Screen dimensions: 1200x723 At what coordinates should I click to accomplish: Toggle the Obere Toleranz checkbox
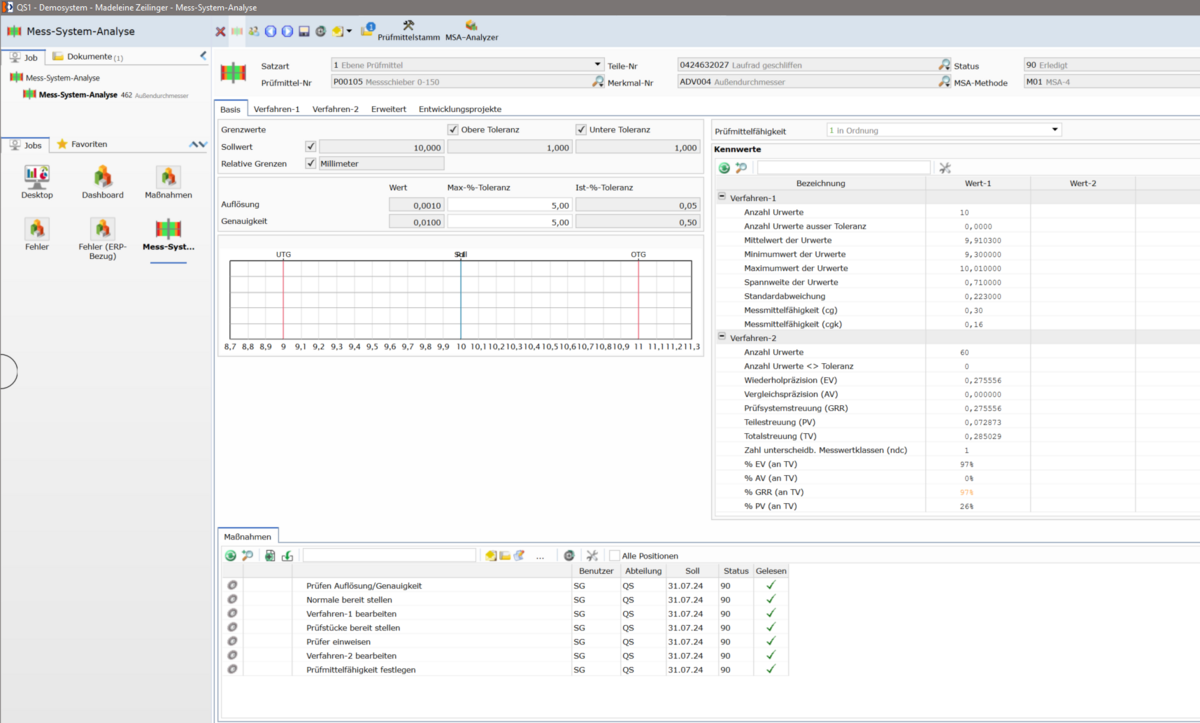point(453,130)
